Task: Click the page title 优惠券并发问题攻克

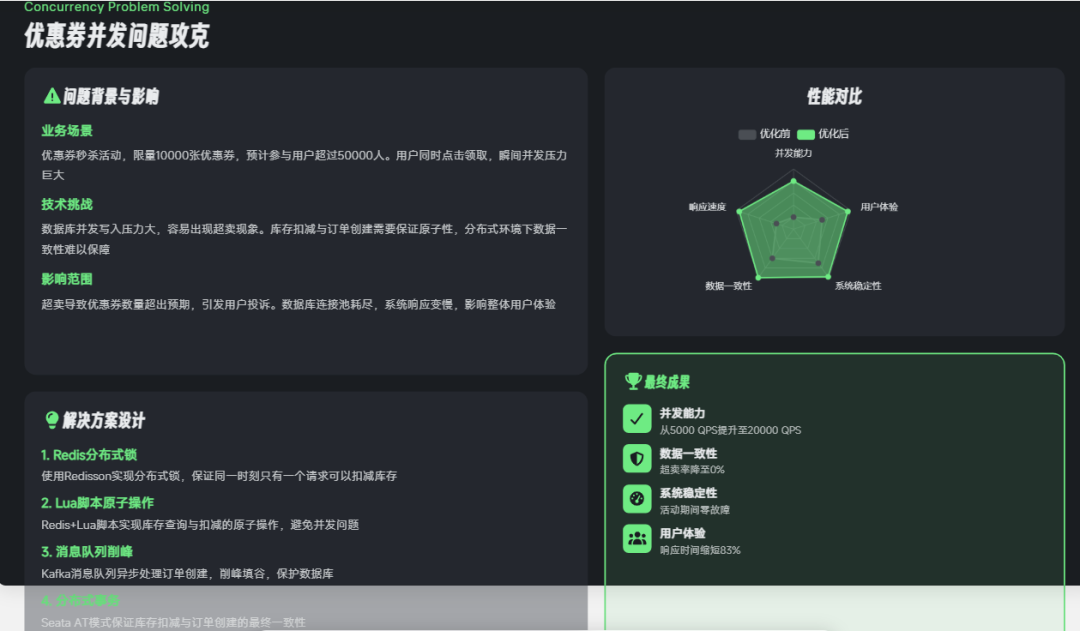Action: click(x=116, y=36)
